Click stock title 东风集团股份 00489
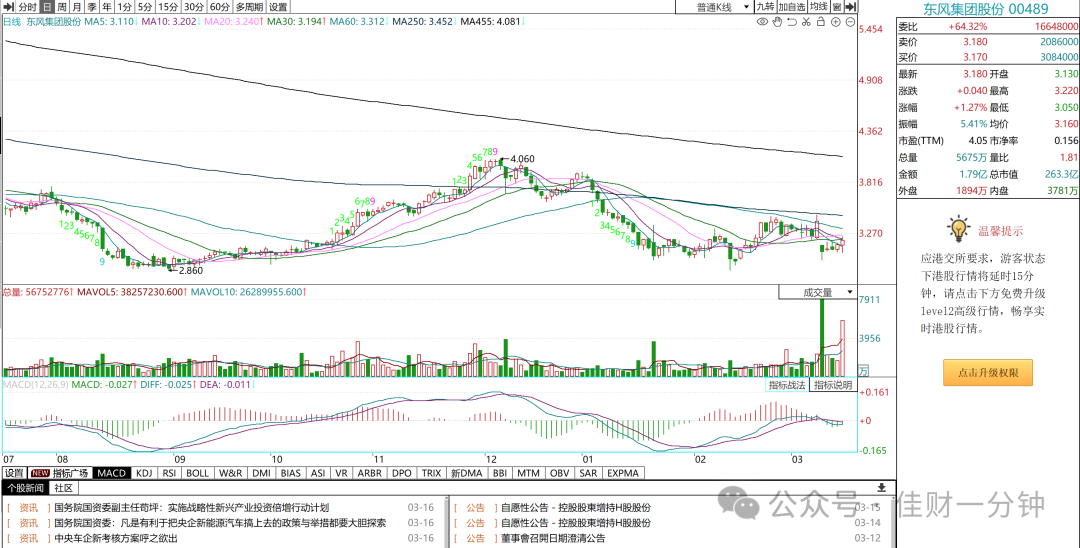Viewport: 1080px width, 548px height. [x=986, y=9]
